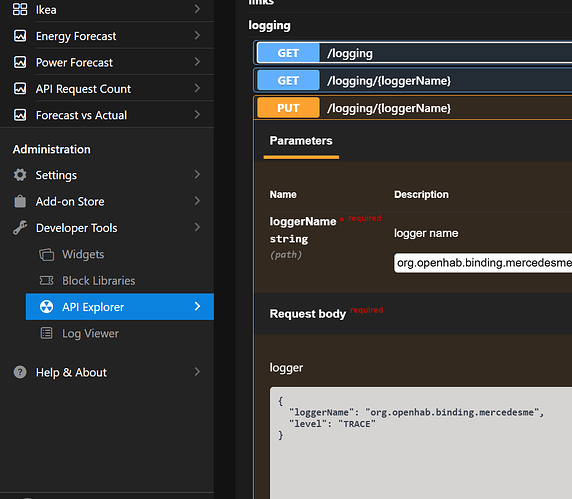Viewport: 572px width, 499px height.
Task: Expand the GET /logging/{loggerName} endpoint
Action: coord(413,80)
